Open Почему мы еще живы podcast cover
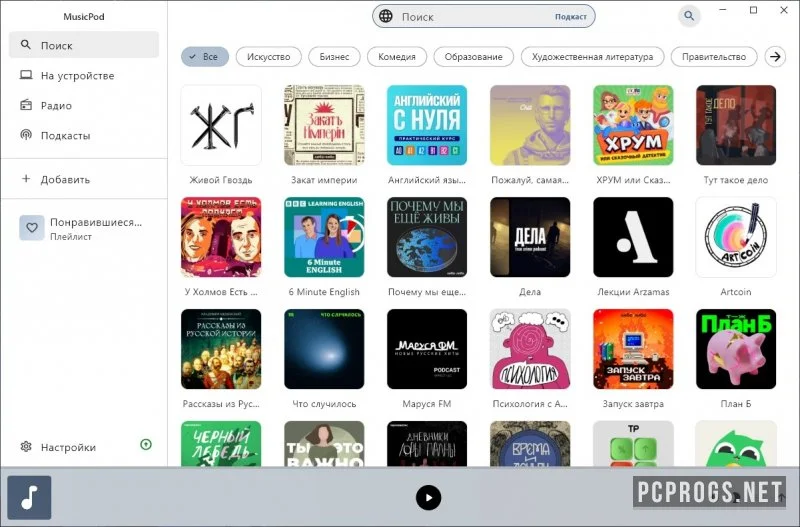Viewport: 800px width, 527px height. [x=427, y=237]
